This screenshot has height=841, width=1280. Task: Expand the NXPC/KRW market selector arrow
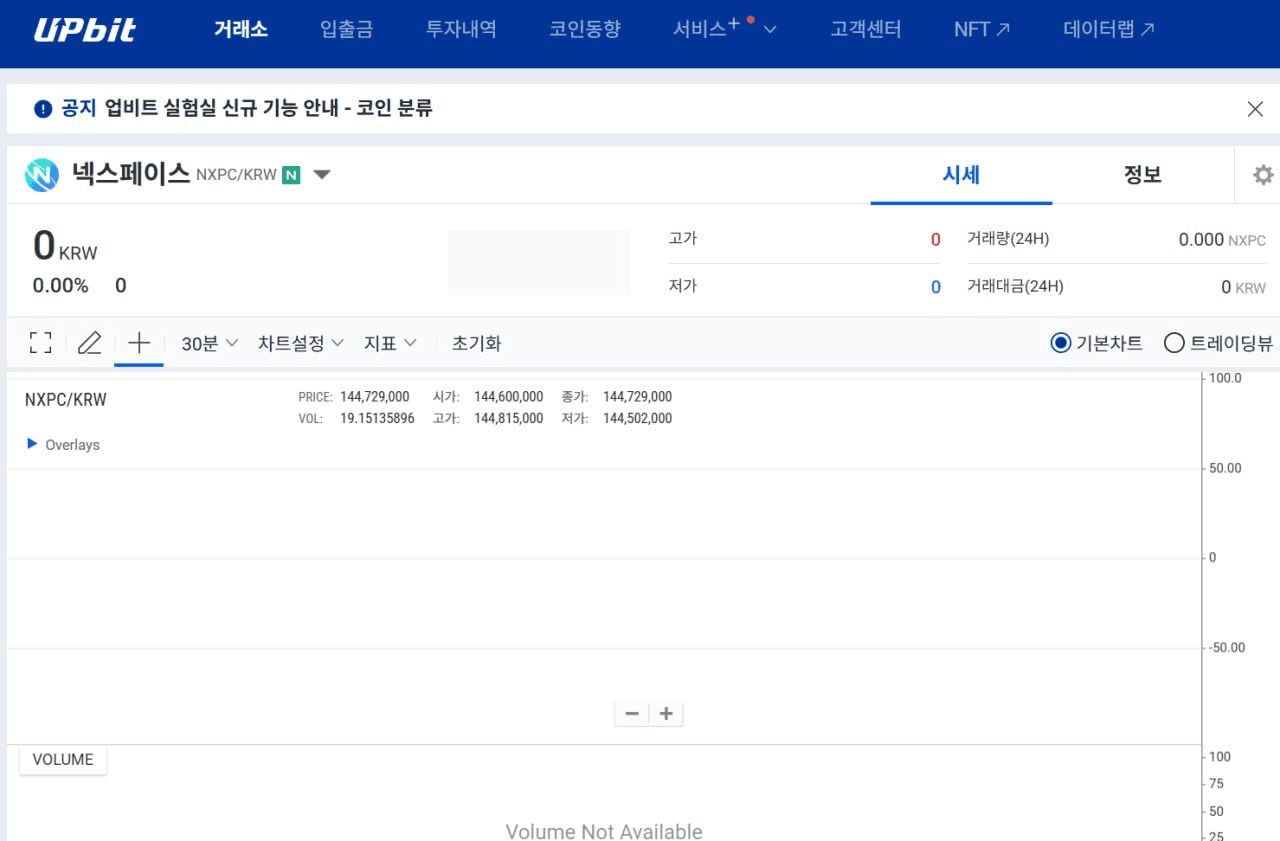pyautogui.click(x=321, y=175)
